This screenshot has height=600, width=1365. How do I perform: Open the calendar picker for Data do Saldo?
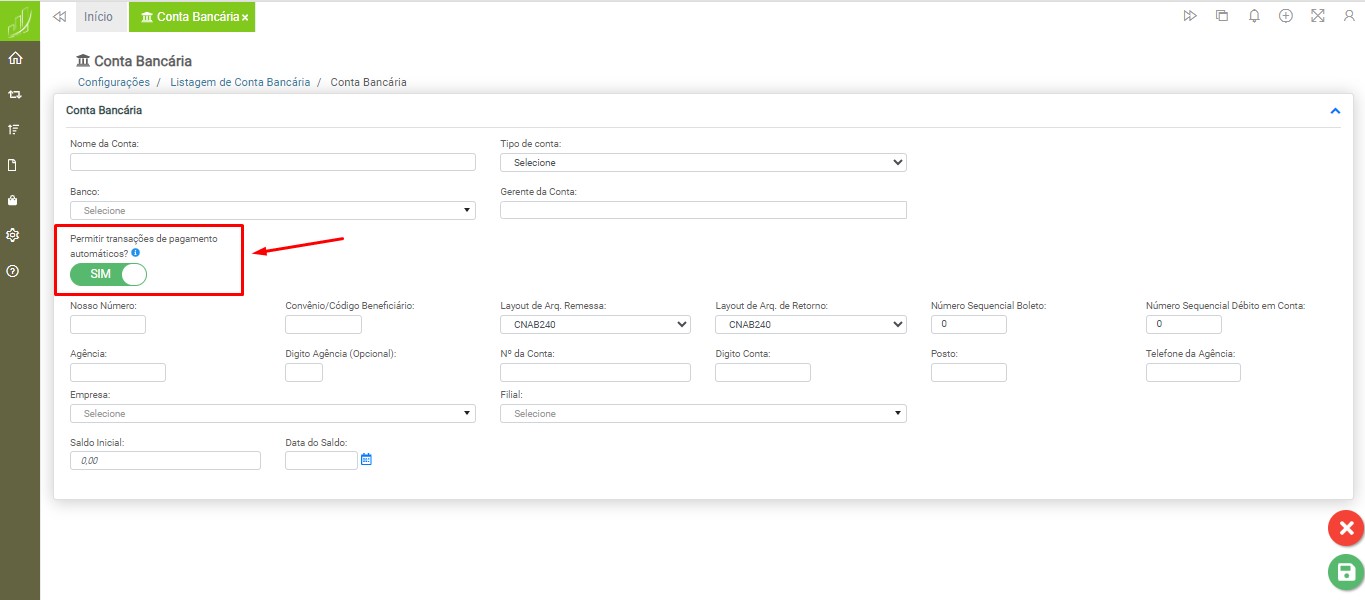click(x=366, y=460)
